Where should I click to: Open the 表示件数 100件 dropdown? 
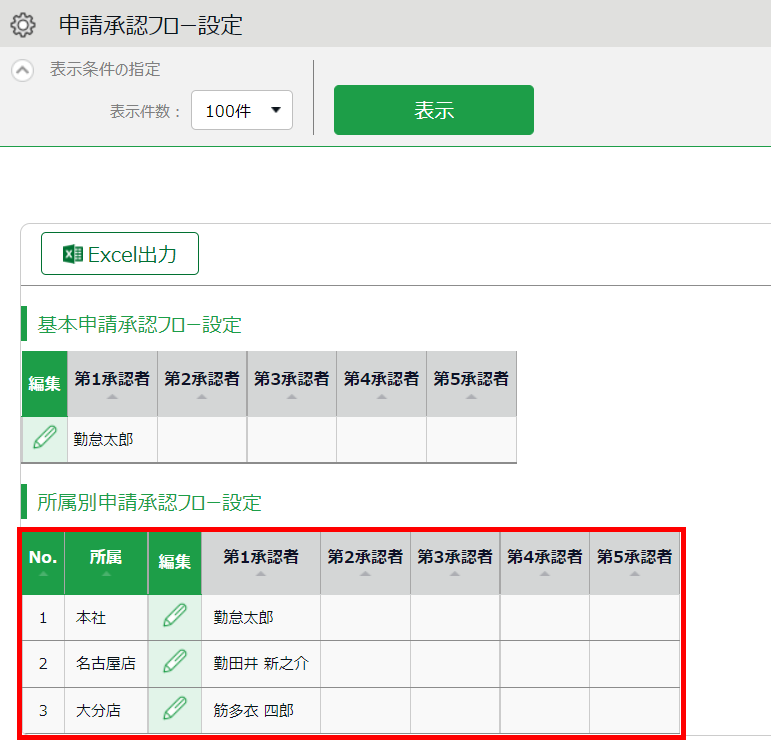[x=242, y=110]
